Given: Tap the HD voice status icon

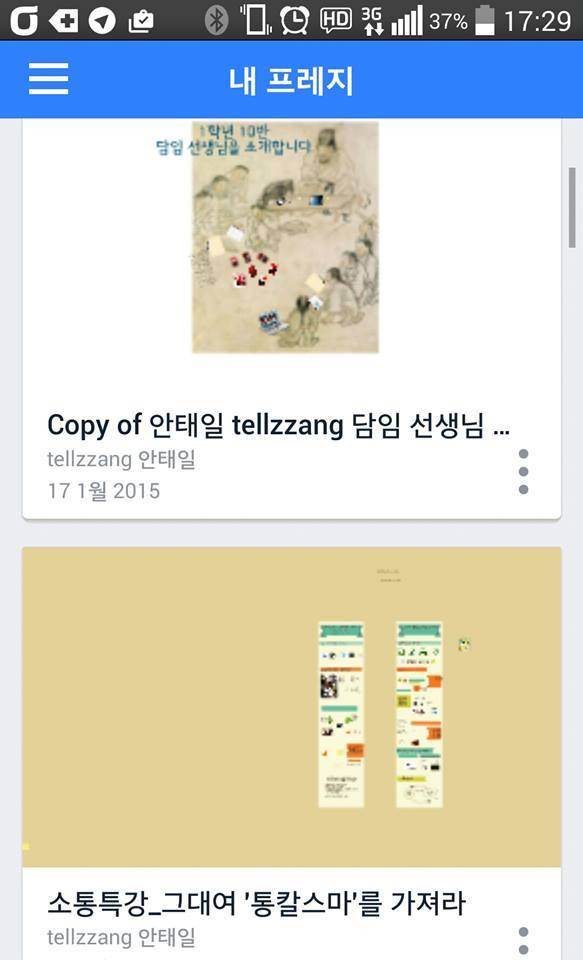Looking at the screenshot, I should [336, 20].
